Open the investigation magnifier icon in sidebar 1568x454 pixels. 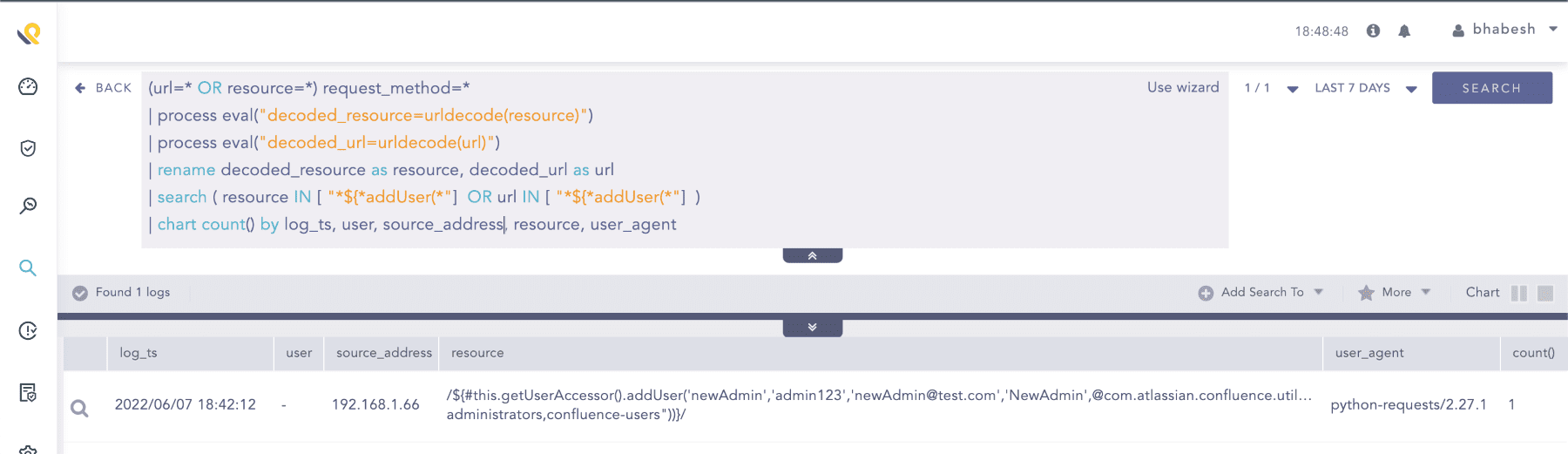click(x=28, y=206)
